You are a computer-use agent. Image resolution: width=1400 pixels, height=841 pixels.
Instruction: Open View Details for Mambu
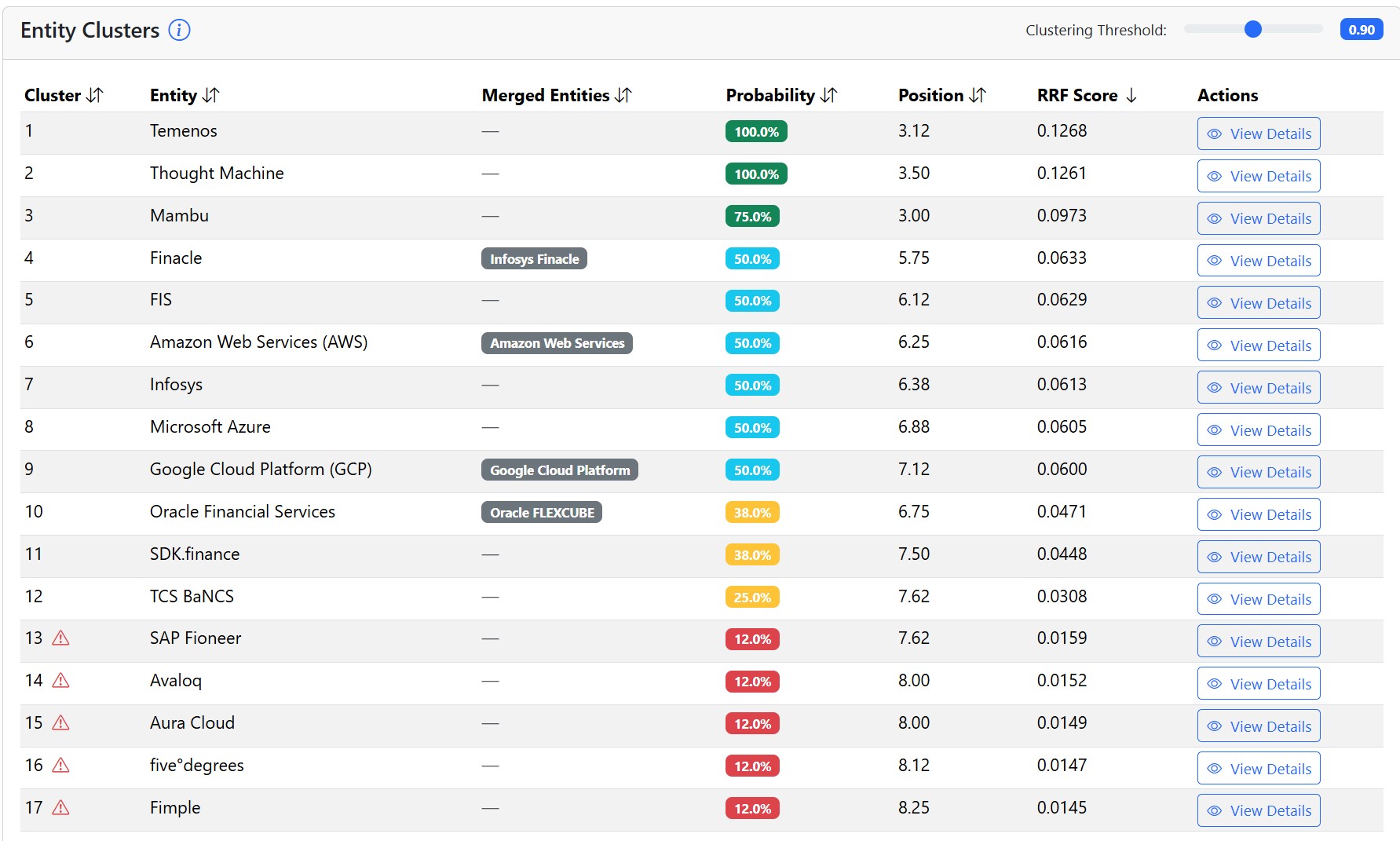(1258, 218)
